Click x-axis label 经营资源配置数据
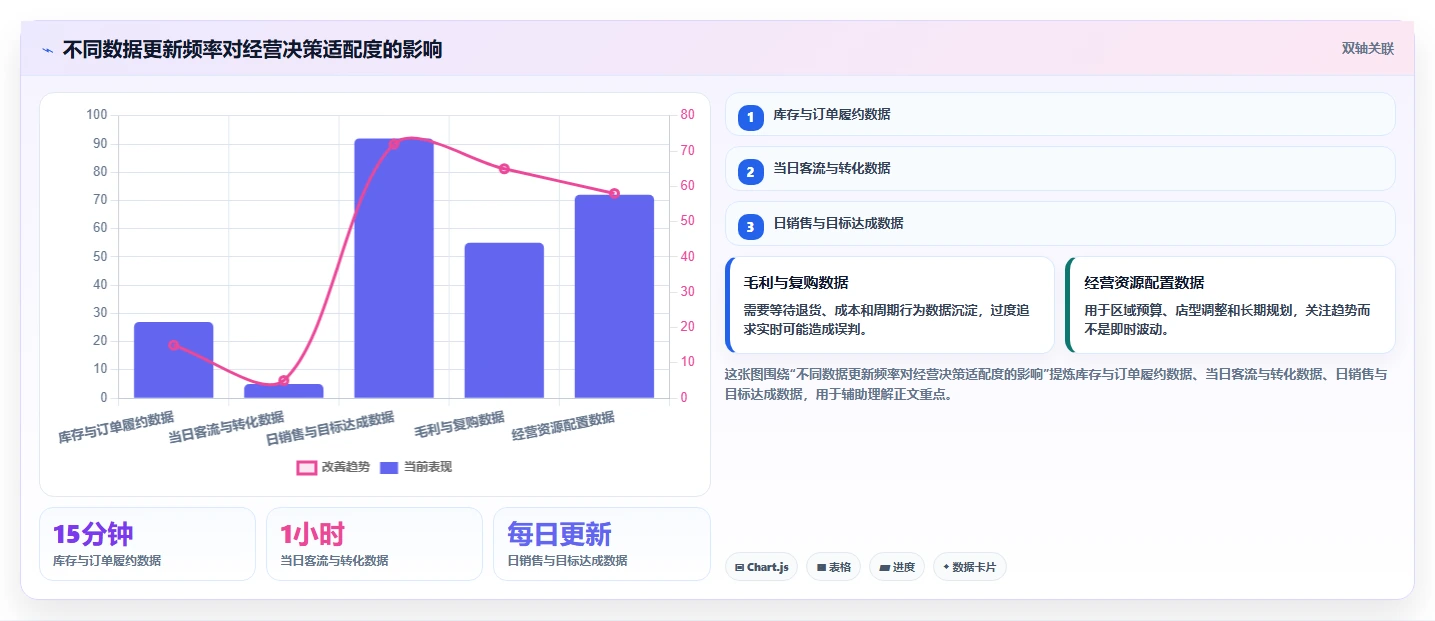The height and width of the screenshot is (621, 1435). (563, 426)
